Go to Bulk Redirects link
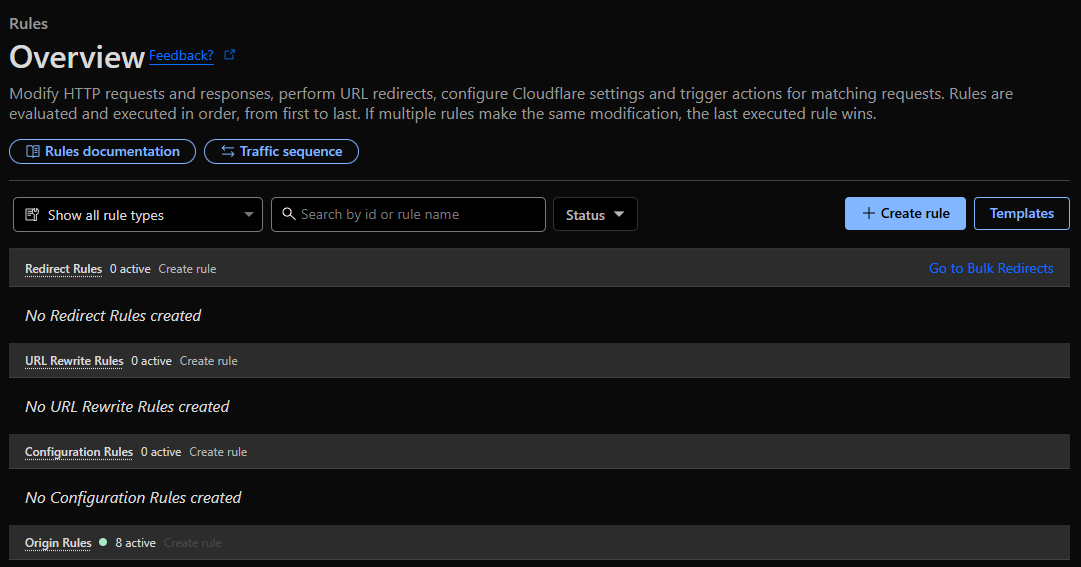Screen dimensions: 1081x567 pyautogui.click(x=991, y=268)
